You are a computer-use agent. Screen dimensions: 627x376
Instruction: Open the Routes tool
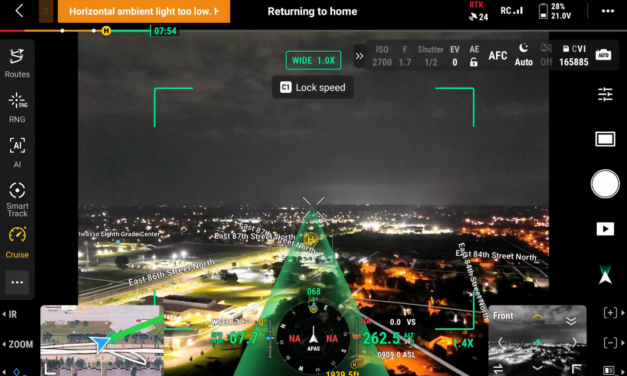pyautogui.click(x=17, y=63)
